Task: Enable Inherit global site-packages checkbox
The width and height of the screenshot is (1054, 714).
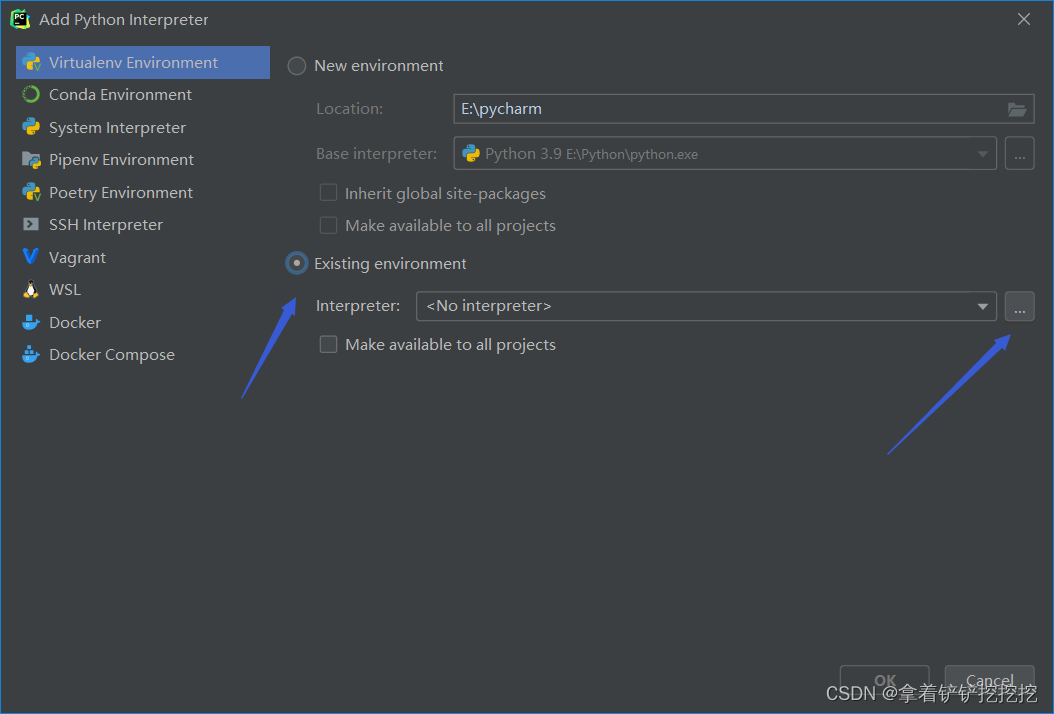Action: point(328,193)
